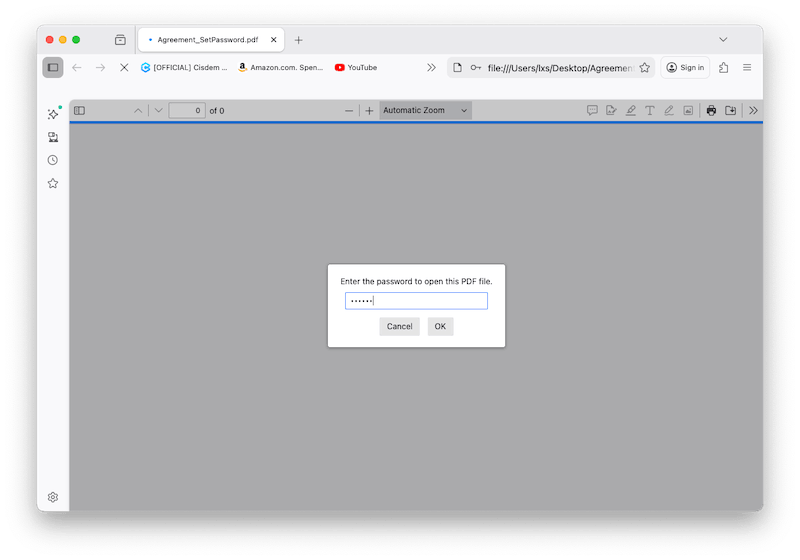Open a new tab
The width and height of the screenshot is (800, 560).
click(x=298, y=40)
